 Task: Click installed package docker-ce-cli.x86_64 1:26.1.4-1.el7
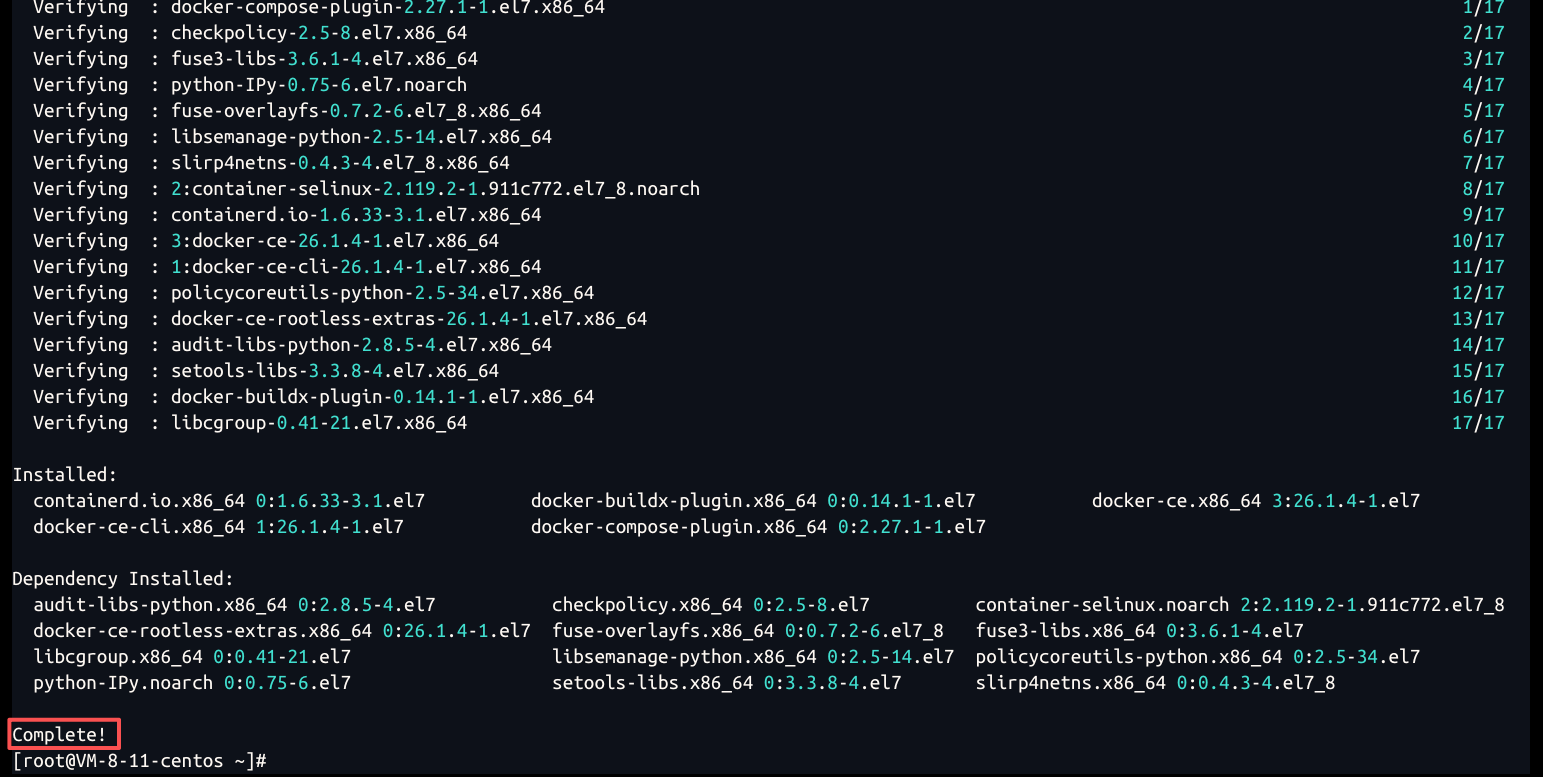coord(218,526)
